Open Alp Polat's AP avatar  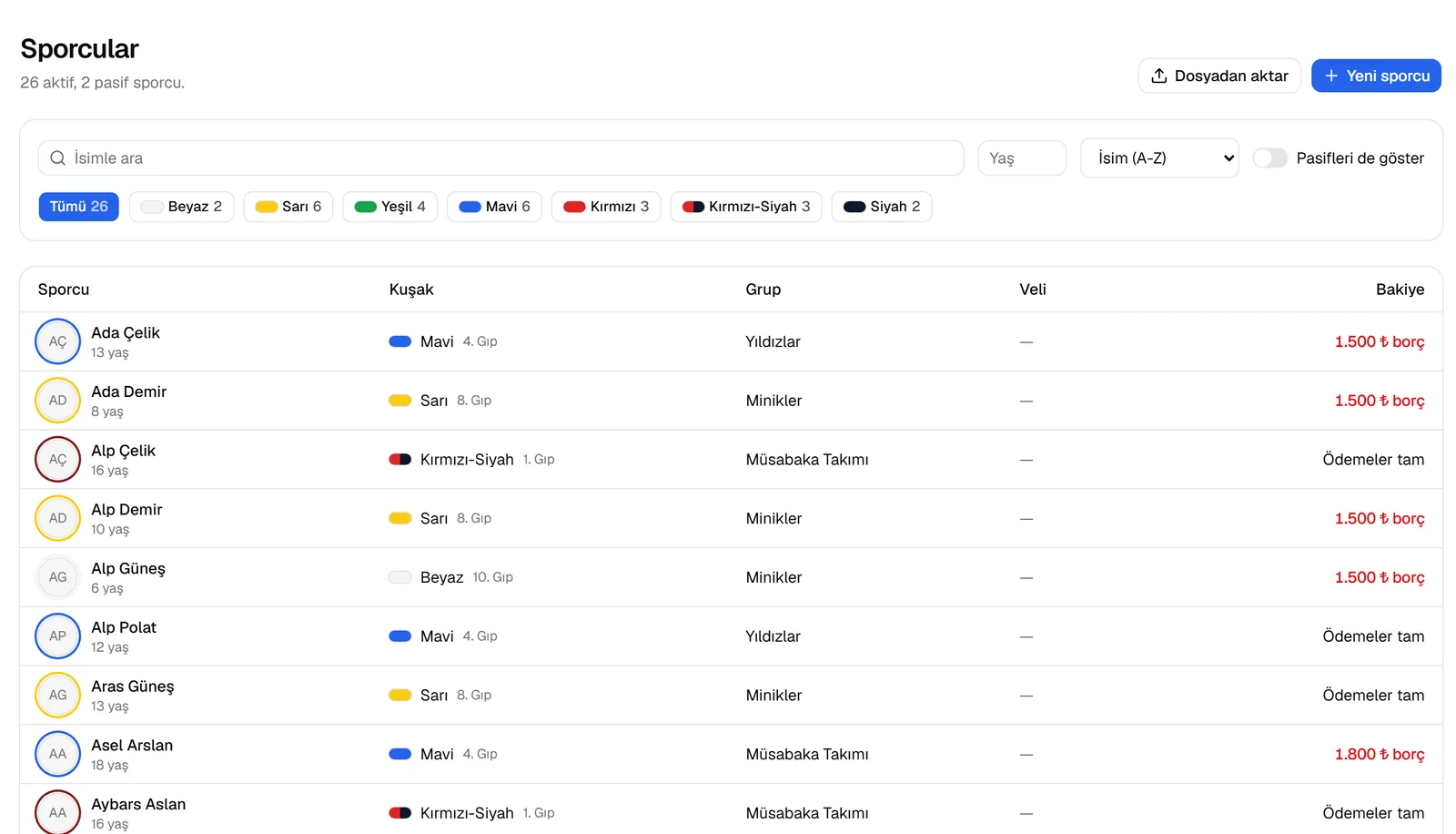coord(57,636)
